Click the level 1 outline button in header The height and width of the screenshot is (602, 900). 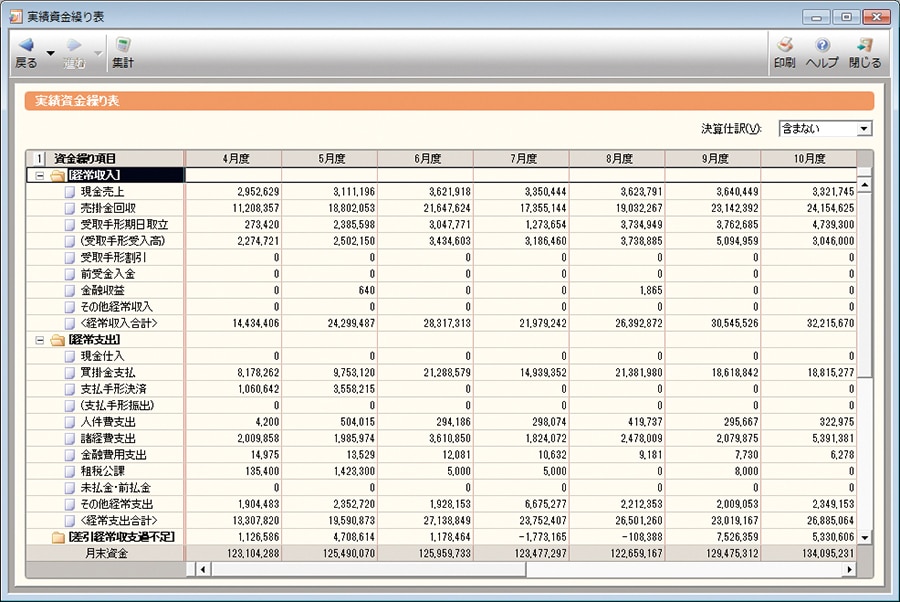tap(39, 158)
